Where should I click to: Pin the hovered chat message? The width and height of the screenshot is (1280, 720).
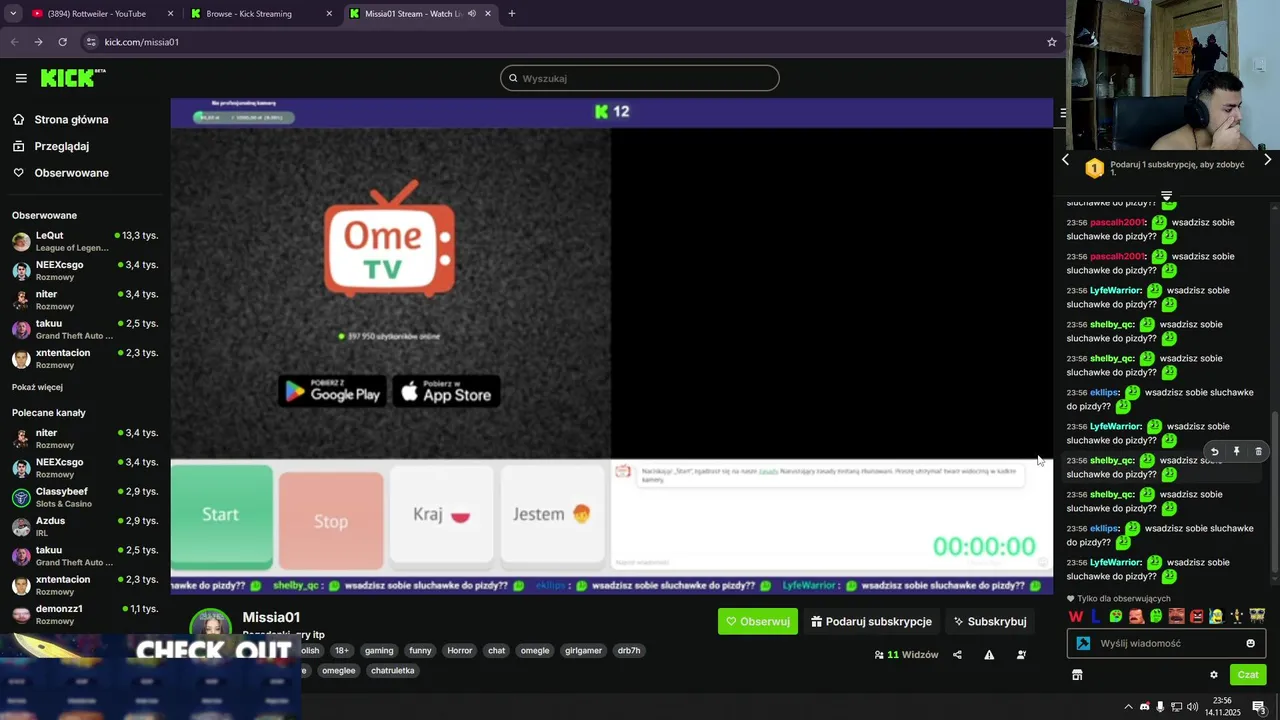1236,452
